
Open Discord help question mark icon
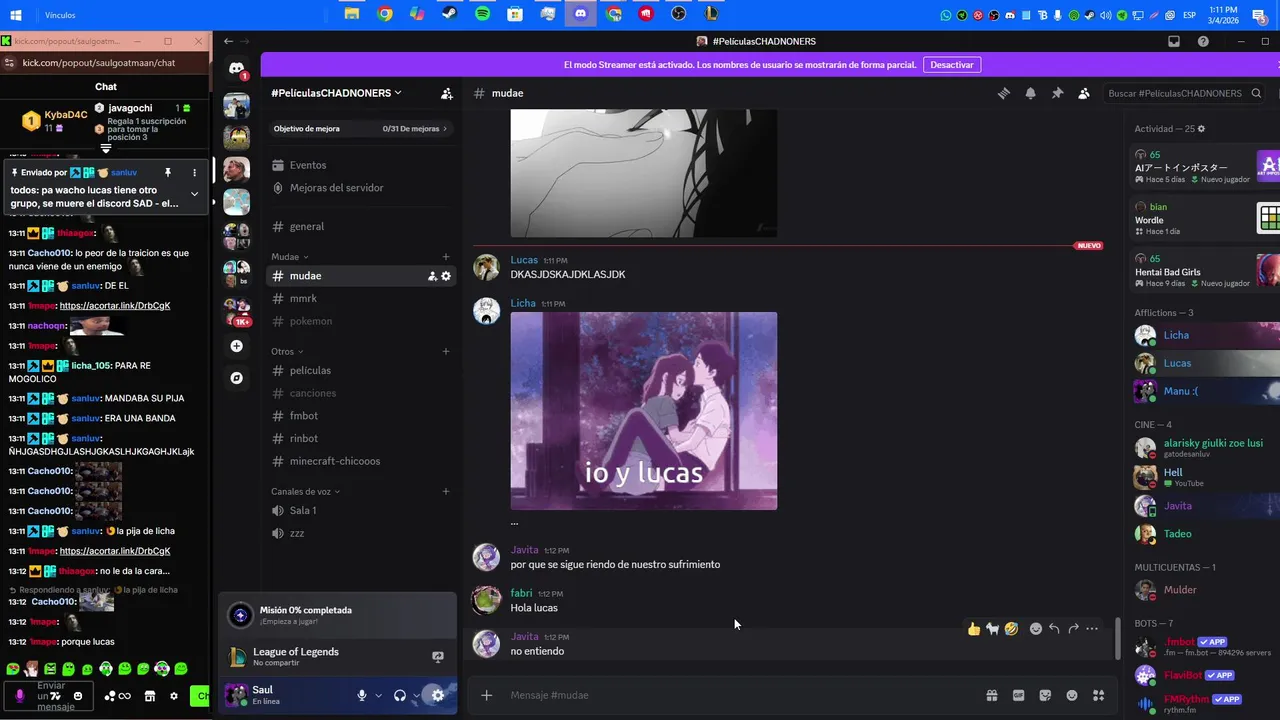(1203, 41)
